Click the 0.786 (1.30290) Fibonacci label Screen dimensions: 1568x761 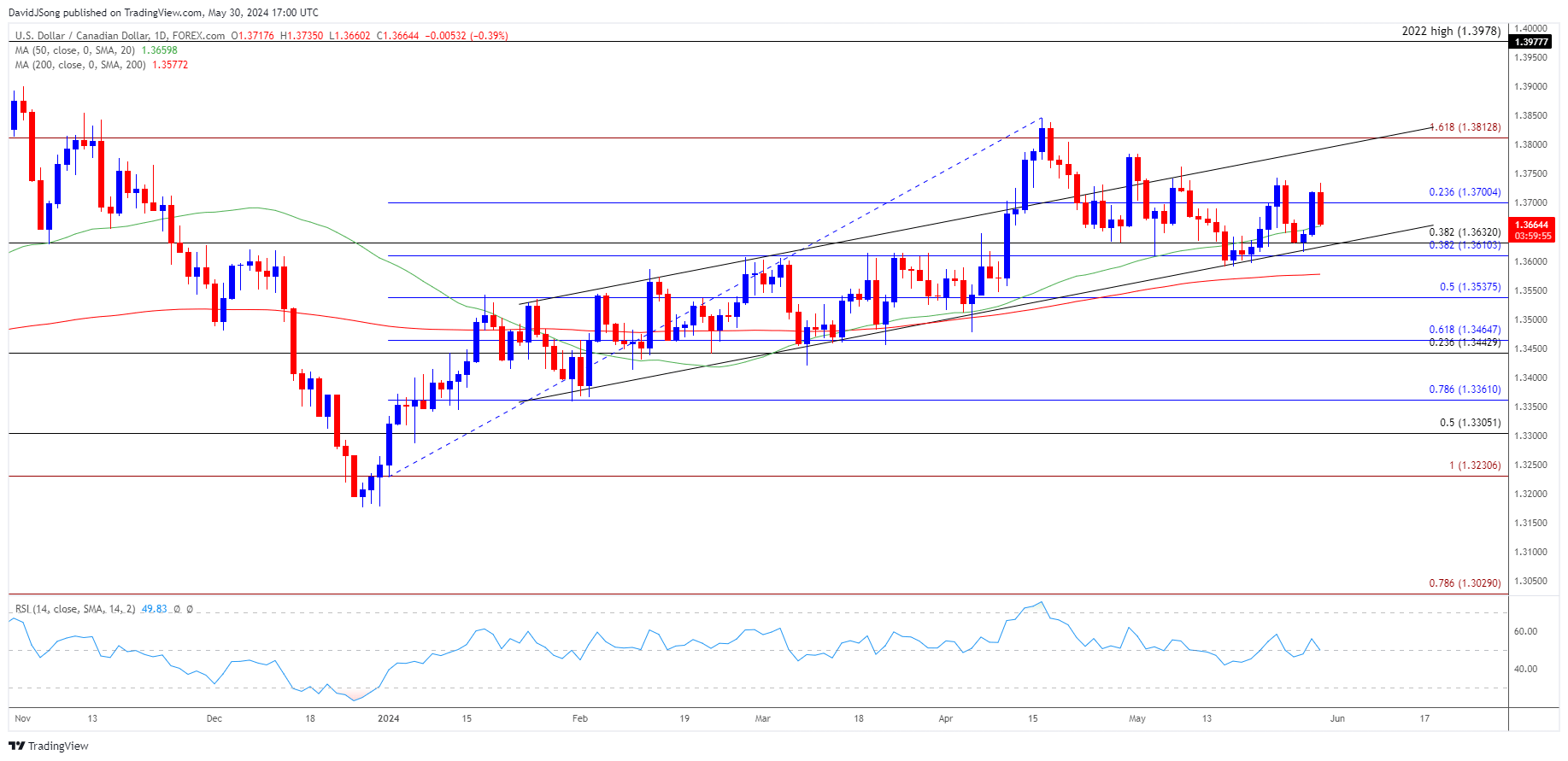point(1465,583)
